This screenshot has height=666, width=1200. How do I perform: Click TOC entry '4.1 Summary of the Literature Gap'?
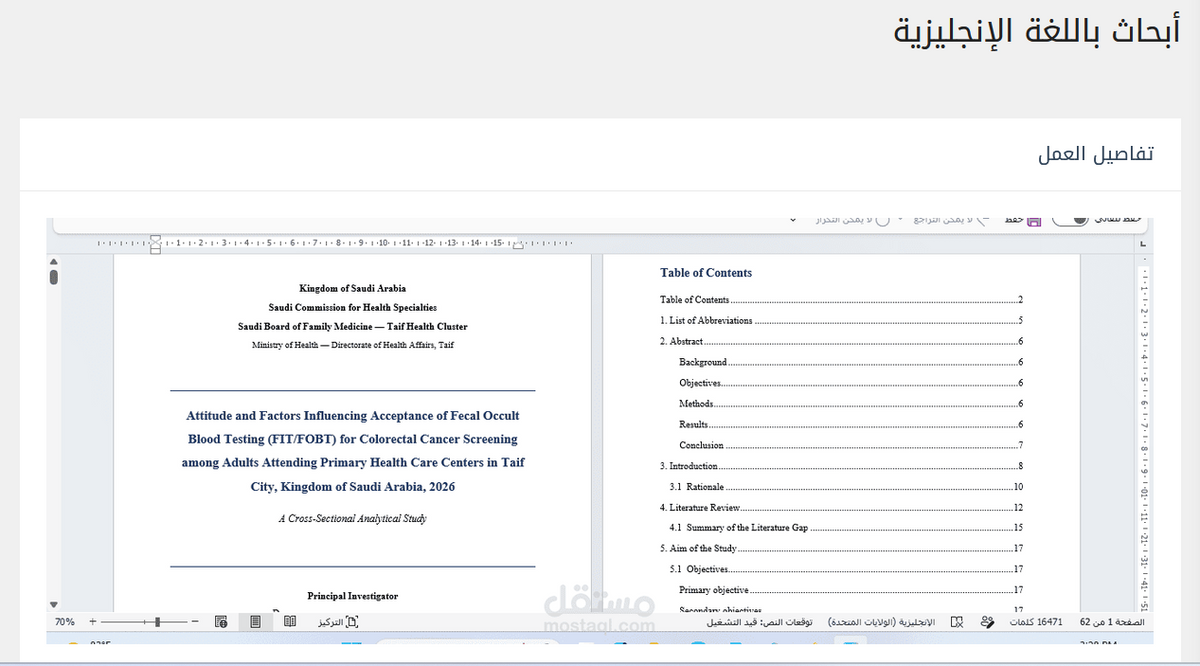(739, 527)
